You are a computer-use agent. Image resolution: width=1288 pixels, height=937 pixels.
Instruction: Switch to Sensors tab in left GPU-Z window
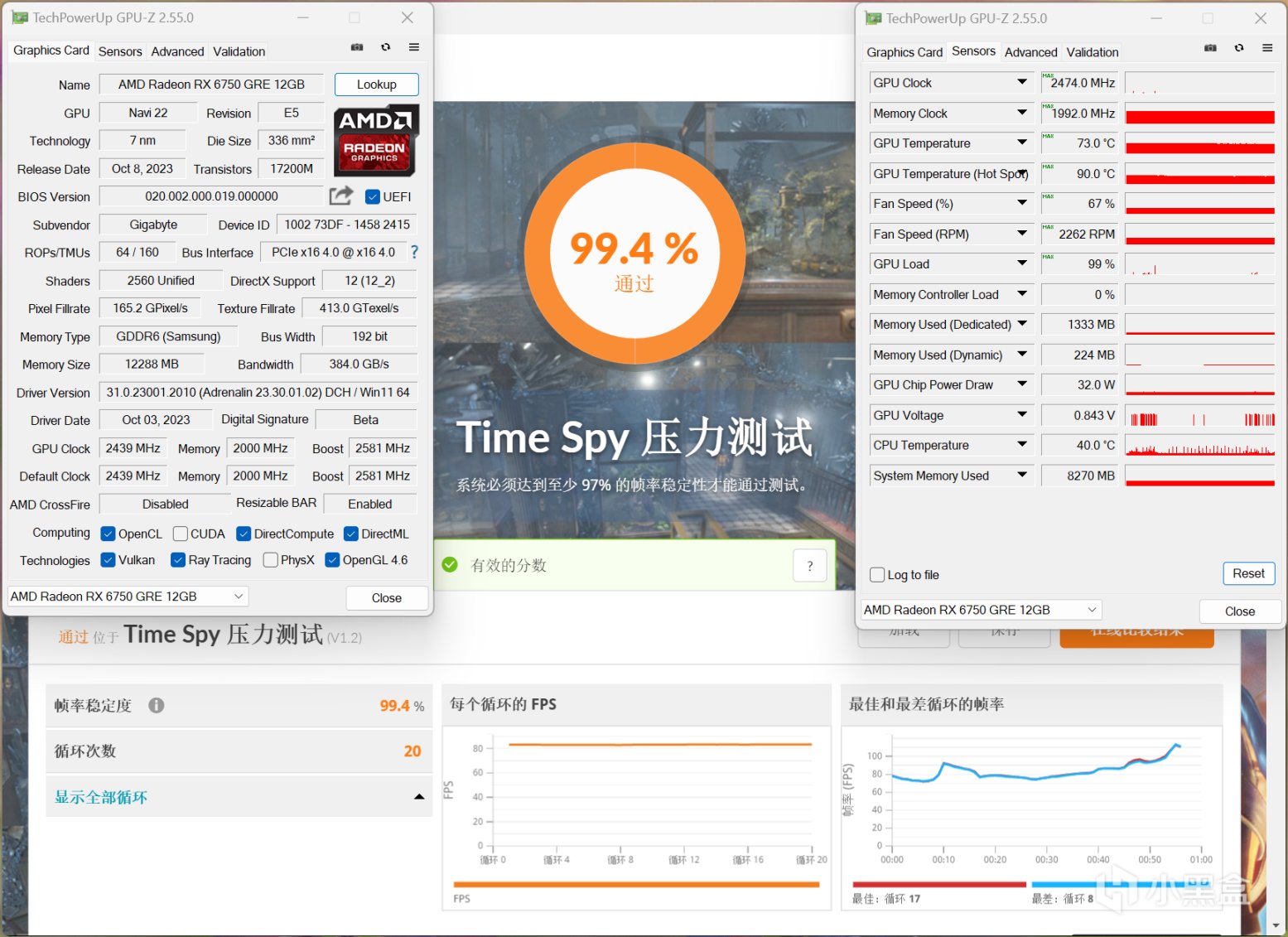(x=120, y=51)
